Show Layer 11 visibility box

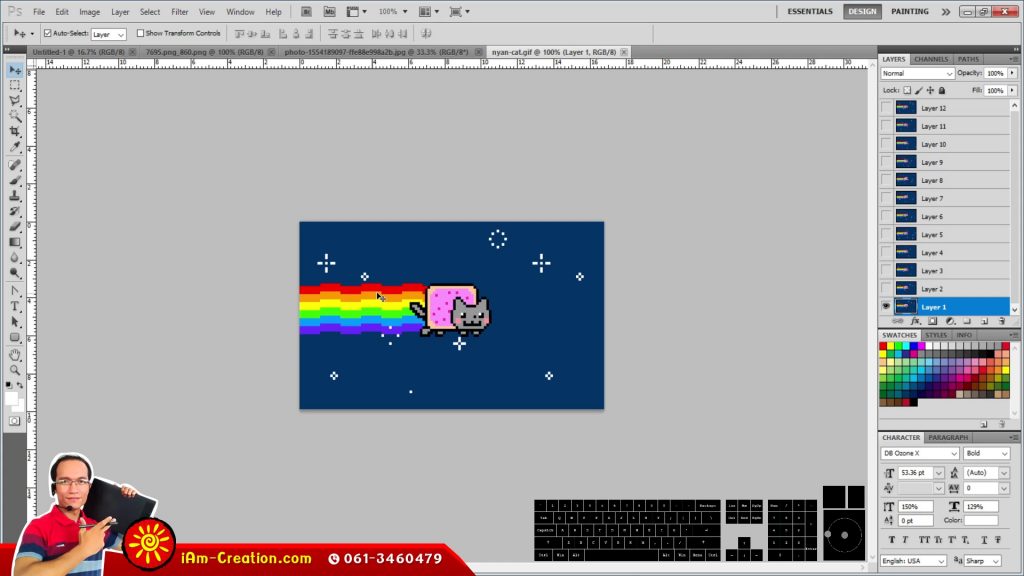coord(886,126)
